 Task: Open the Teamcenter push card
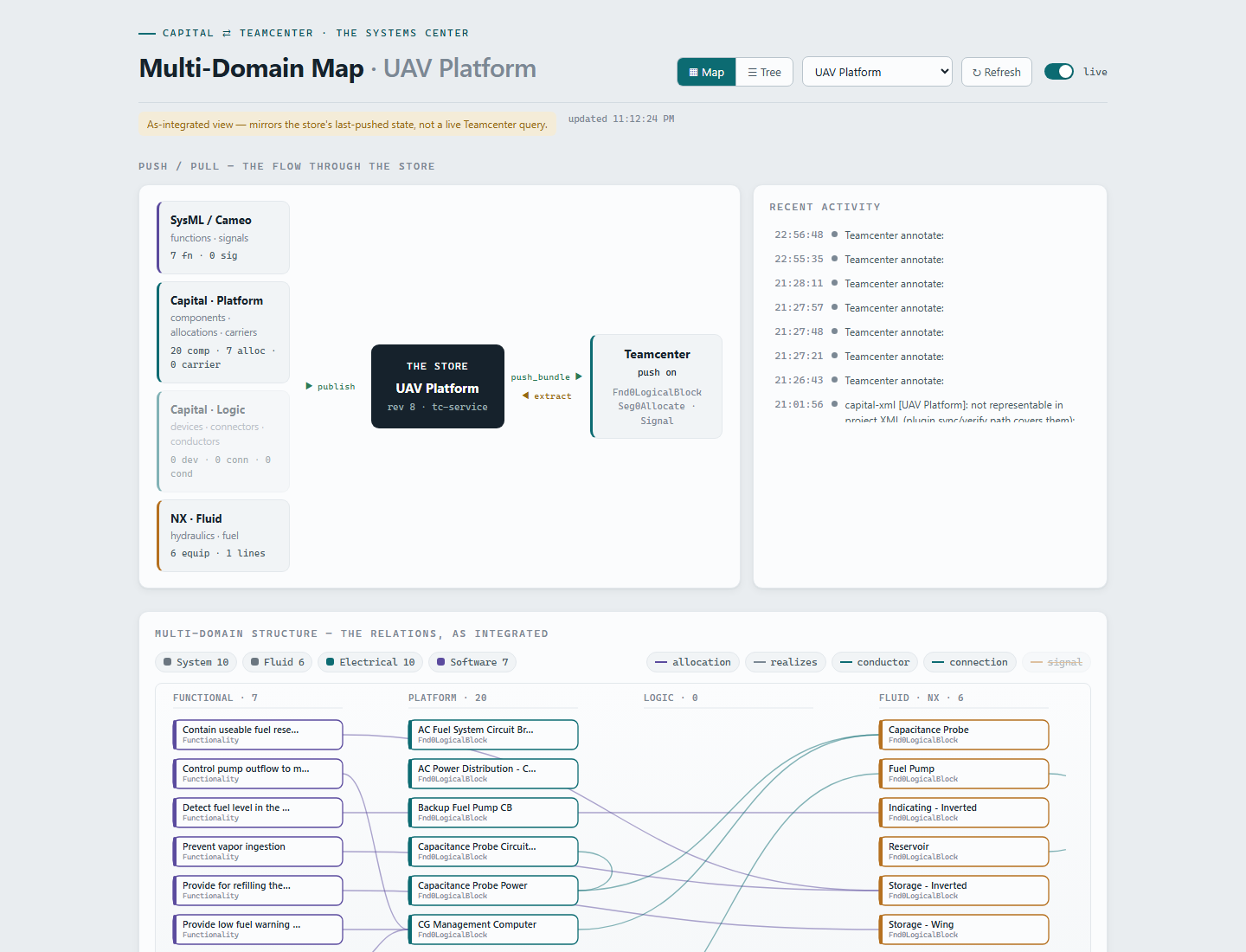pos(657,386)
